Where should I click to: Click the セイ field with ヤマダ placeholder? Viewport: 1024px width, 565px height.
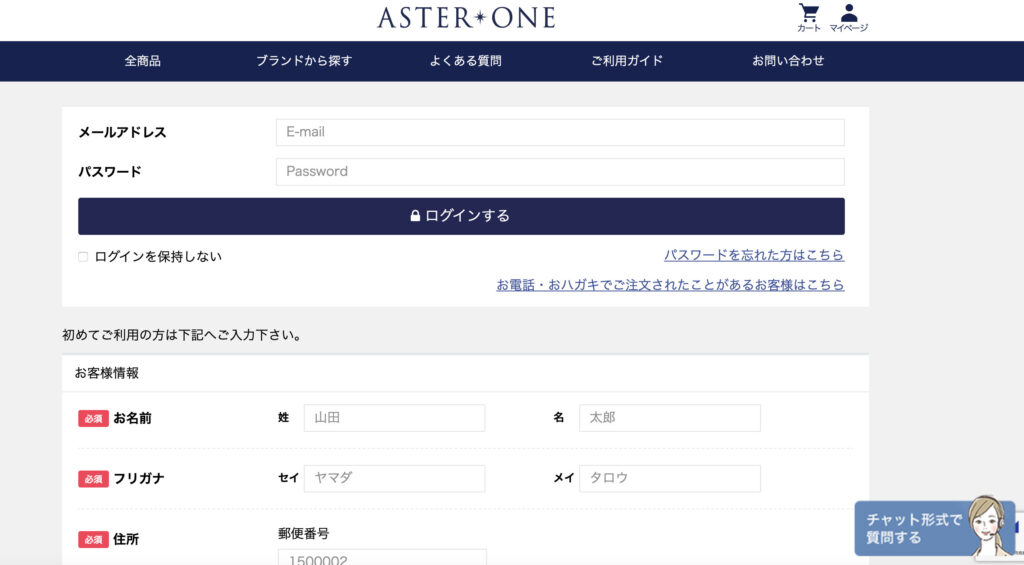(394, 478)
